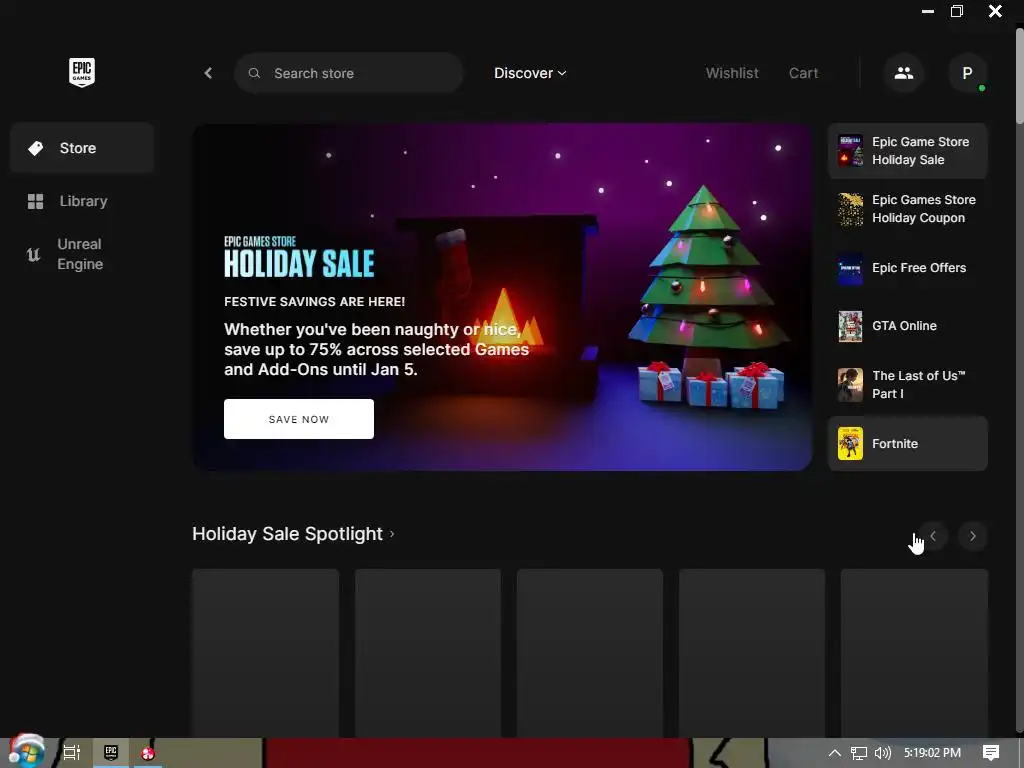The width and height of the screenshot is (1024, 768).
Task: Click the vertical scrollbar thumb
Action: [1019, 74]
